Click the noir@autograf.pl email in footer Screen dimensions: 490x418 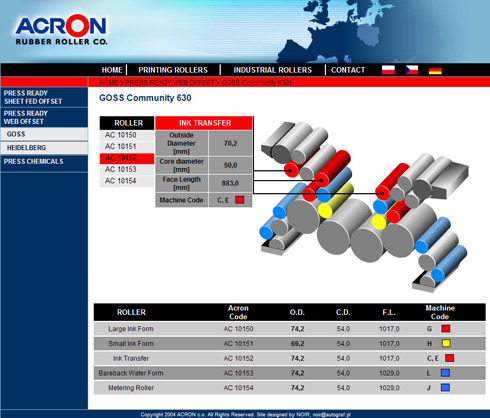[x=332, y=415]
